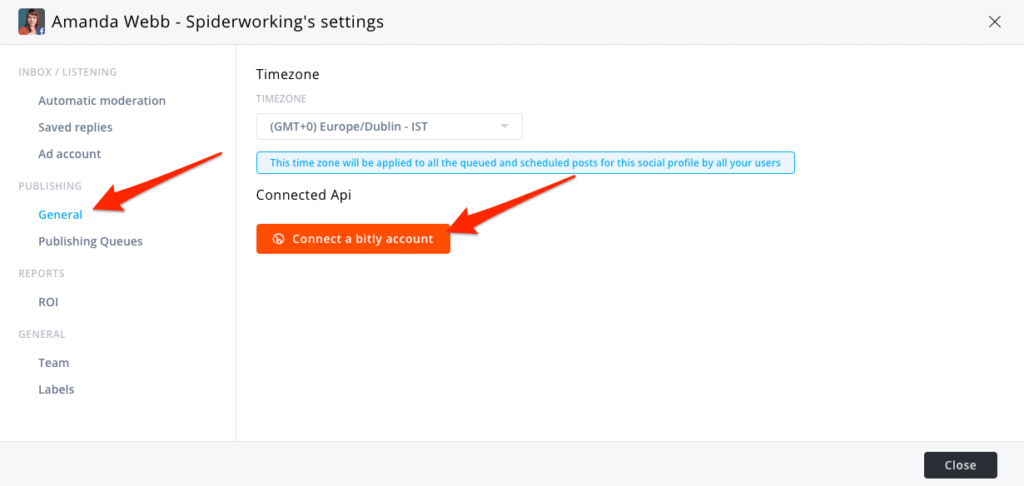Click the Timezone section heading

click(x=287, y=74)
